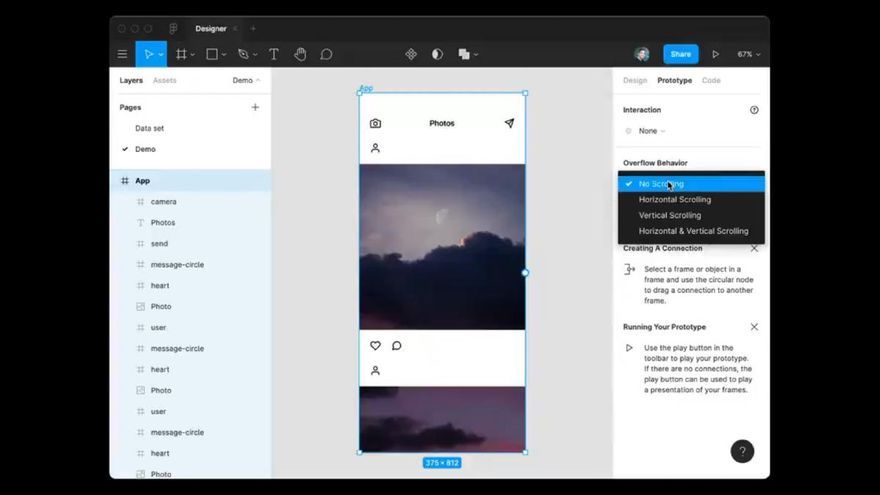Select the Text tool in toolbar

[274, 54]
